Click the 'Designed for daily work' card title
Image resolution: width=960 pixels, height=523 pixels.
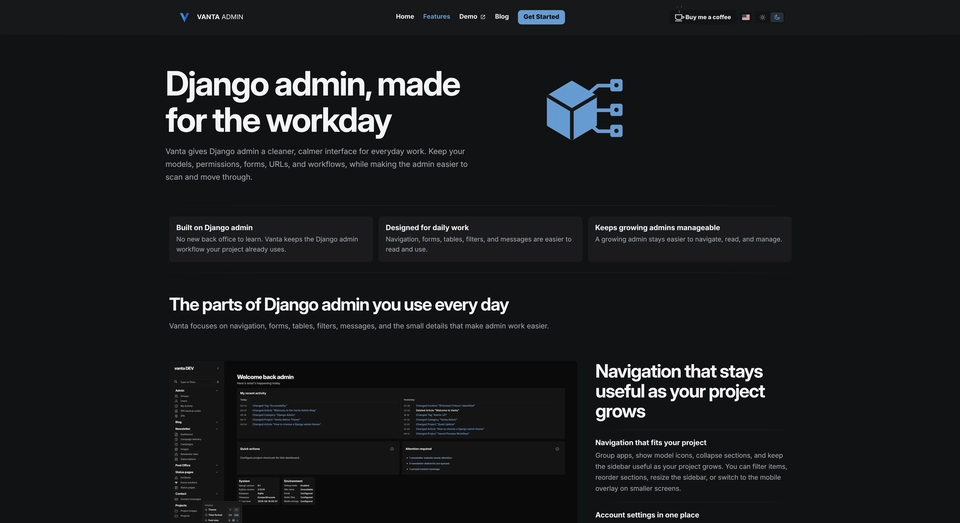pos(427,227)
